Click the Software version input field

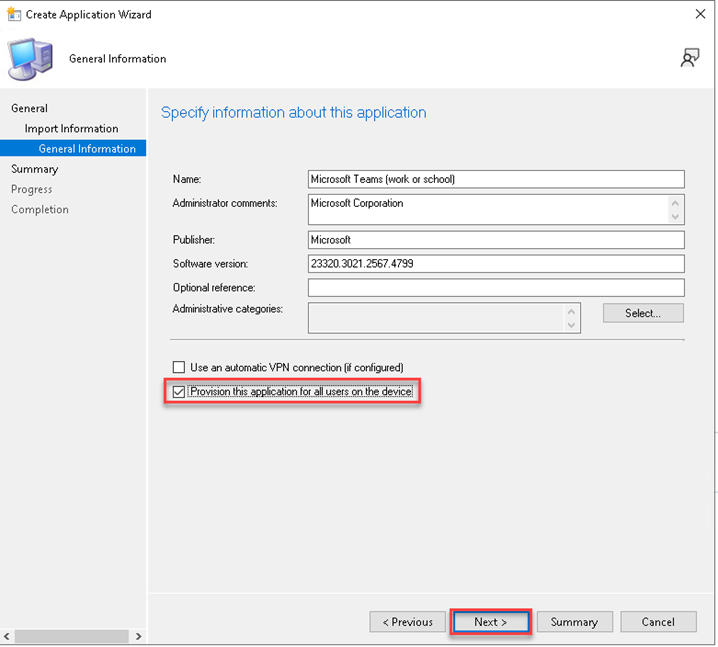pos(496,264)
